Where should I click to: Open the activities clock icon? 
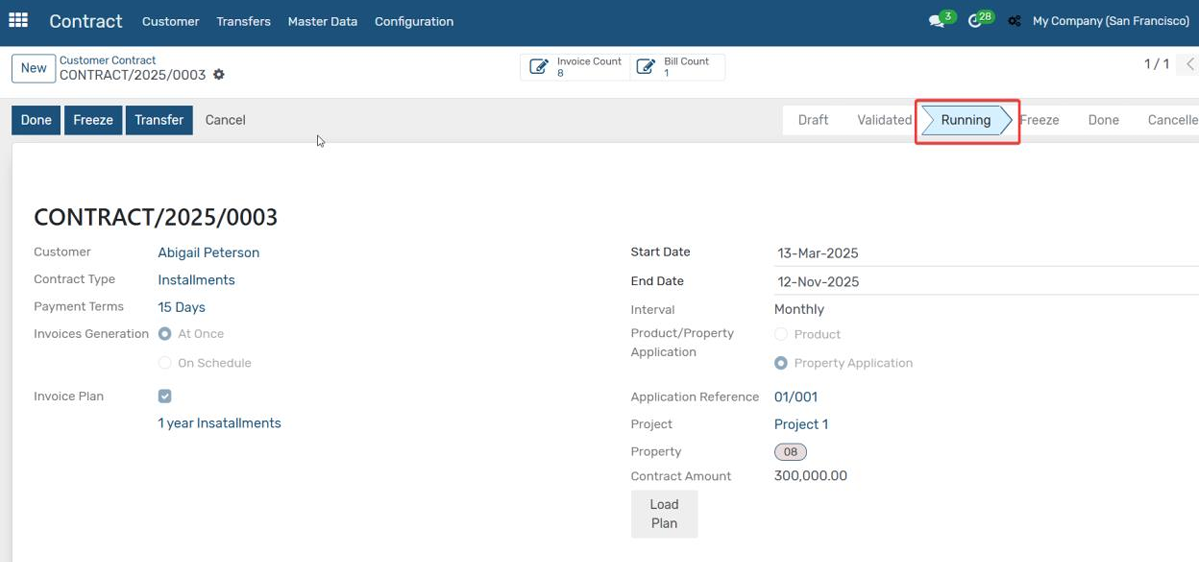[974, 21]
